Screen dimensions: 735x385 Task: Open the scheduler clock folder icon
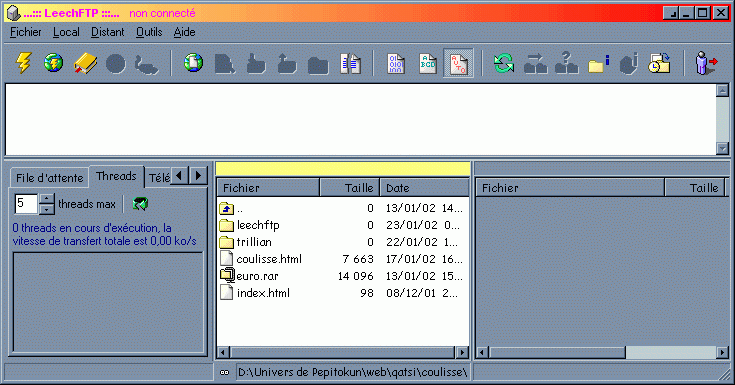pos(659,63)
